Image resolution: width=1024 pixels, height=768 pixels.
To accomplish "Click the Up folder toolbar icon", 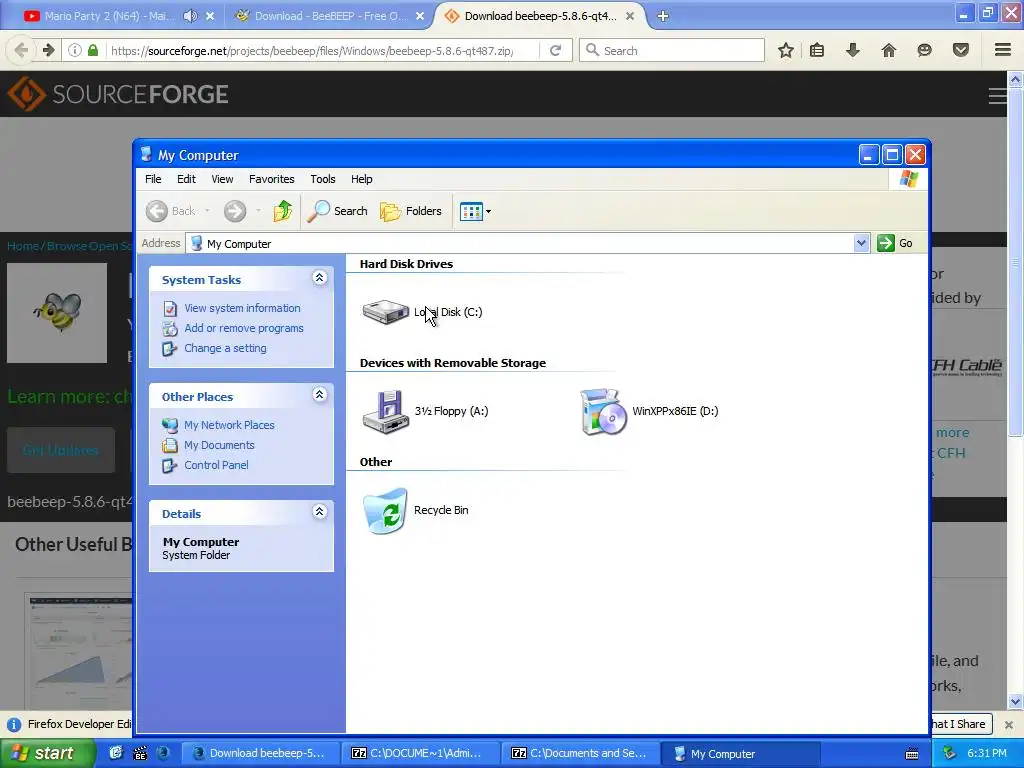I will click(x=283, y=211).
